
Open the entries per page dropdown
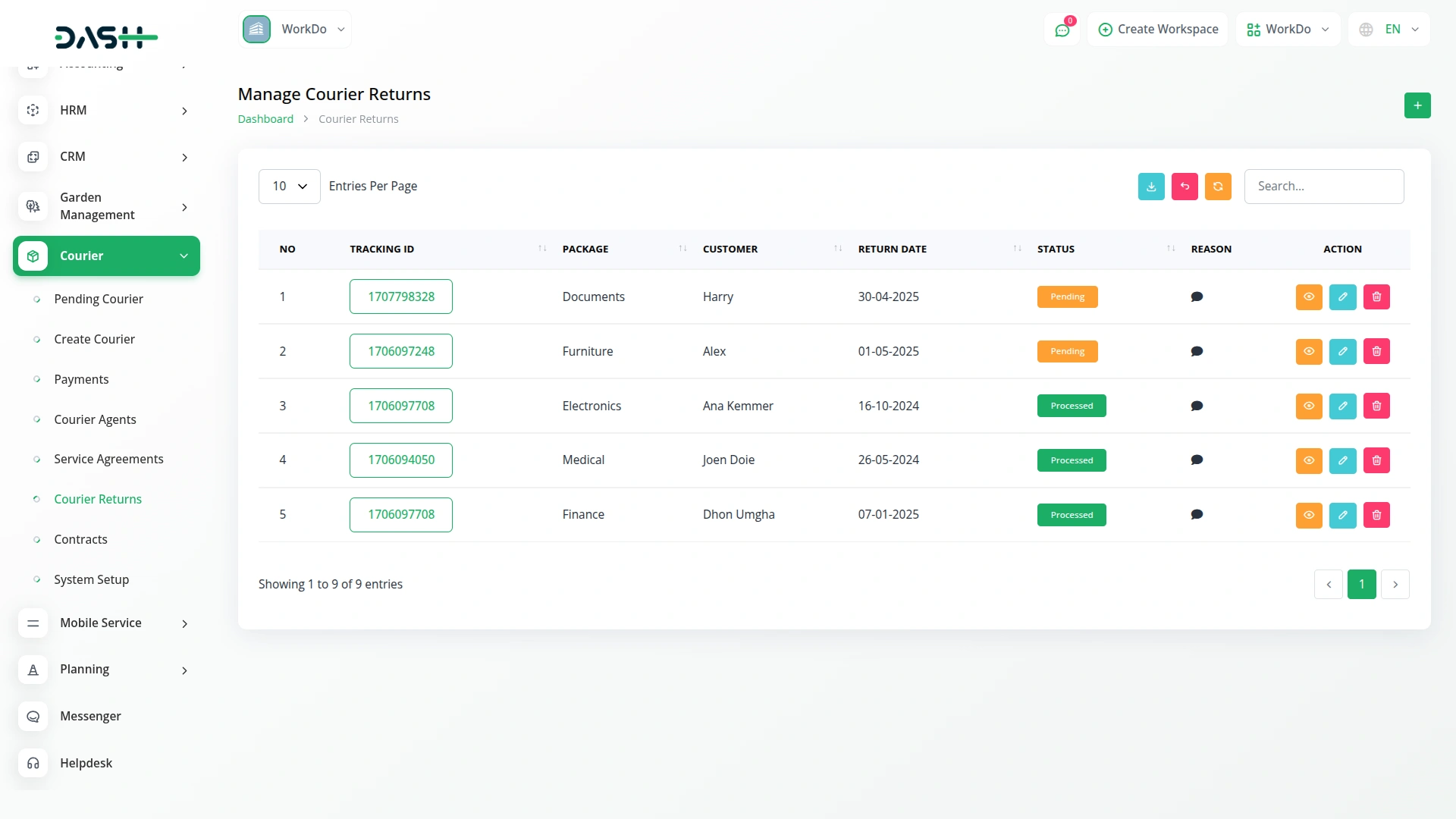(x=289, y=187)
